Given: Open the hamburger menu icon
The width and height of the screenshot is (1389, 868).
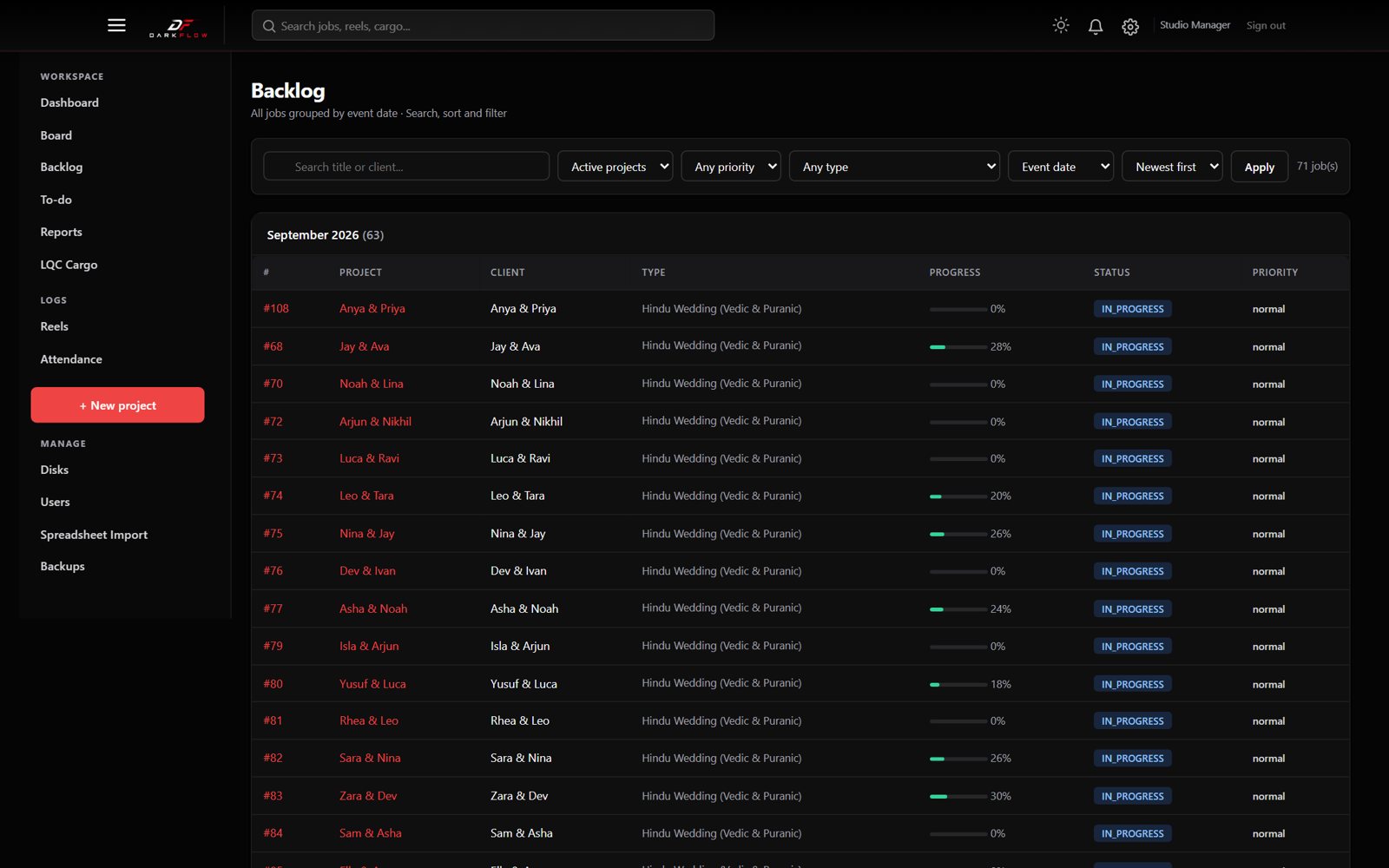Looking at the screenshot, I should [116, 25].
